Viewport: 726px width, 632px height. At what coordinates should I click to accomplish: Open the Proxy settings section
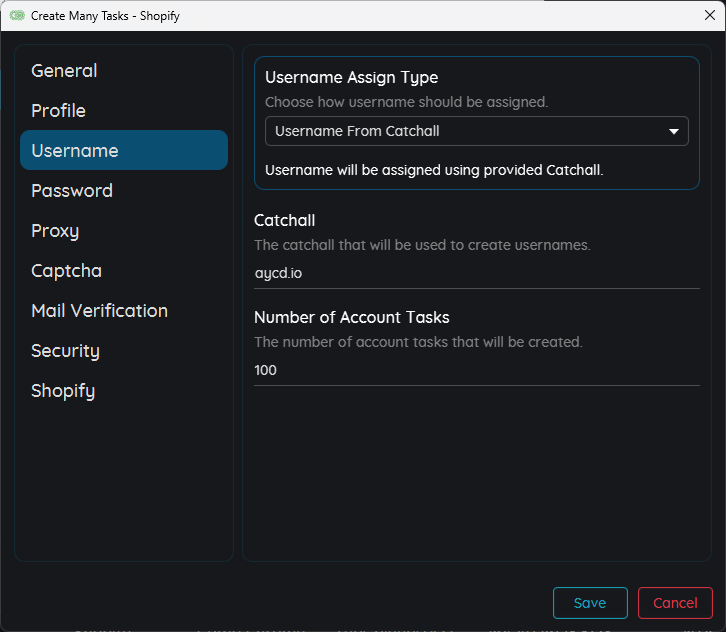point(55,231)
